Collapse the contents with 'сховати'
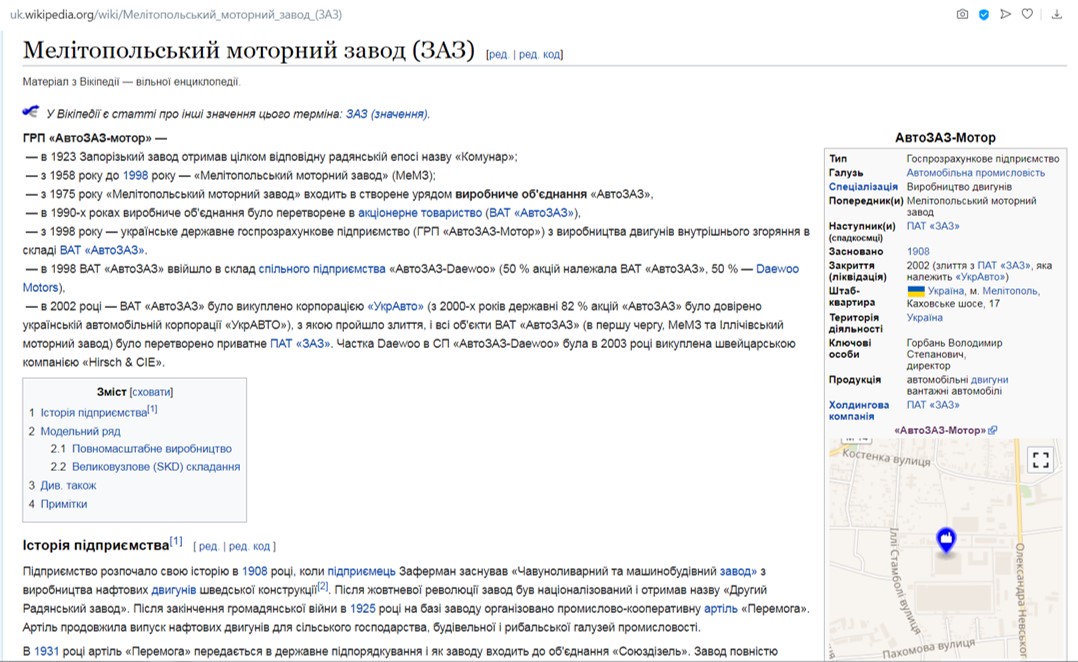Screen dimensions: 1078x662 [x=151, y=392]
